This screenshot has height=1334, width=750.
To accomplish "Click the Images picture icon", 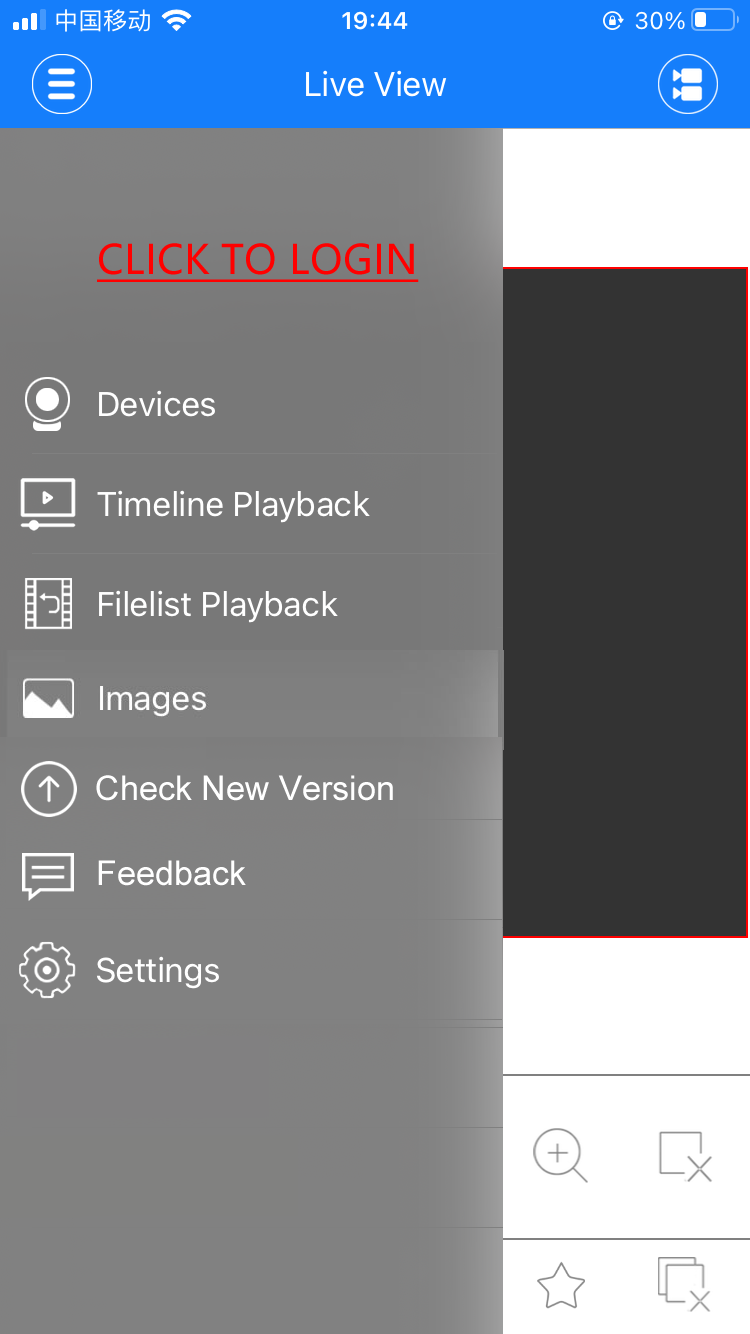I will [48, 698].
